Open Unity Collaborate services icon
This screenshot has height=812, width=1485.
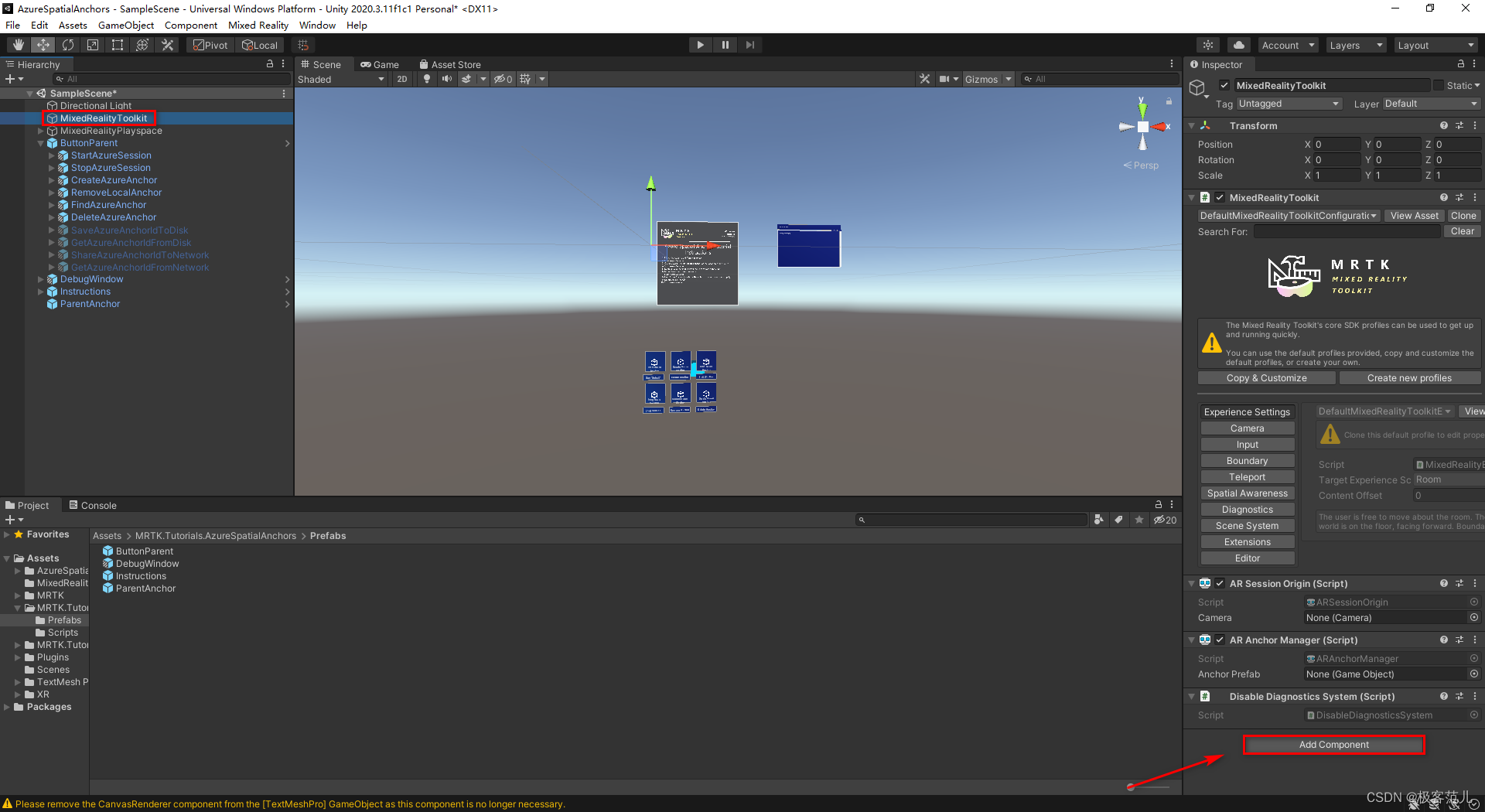click(1208, 45)
